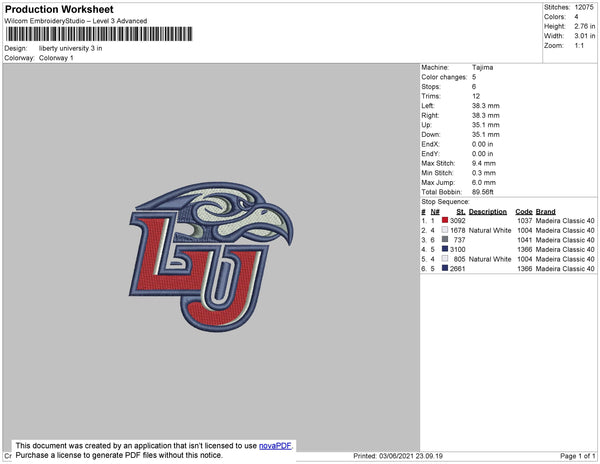Choose the white swatch beside stitch count 805
The height and width of the screenshot is (464, 600).
pyautogui.click(x=445, y=259)
